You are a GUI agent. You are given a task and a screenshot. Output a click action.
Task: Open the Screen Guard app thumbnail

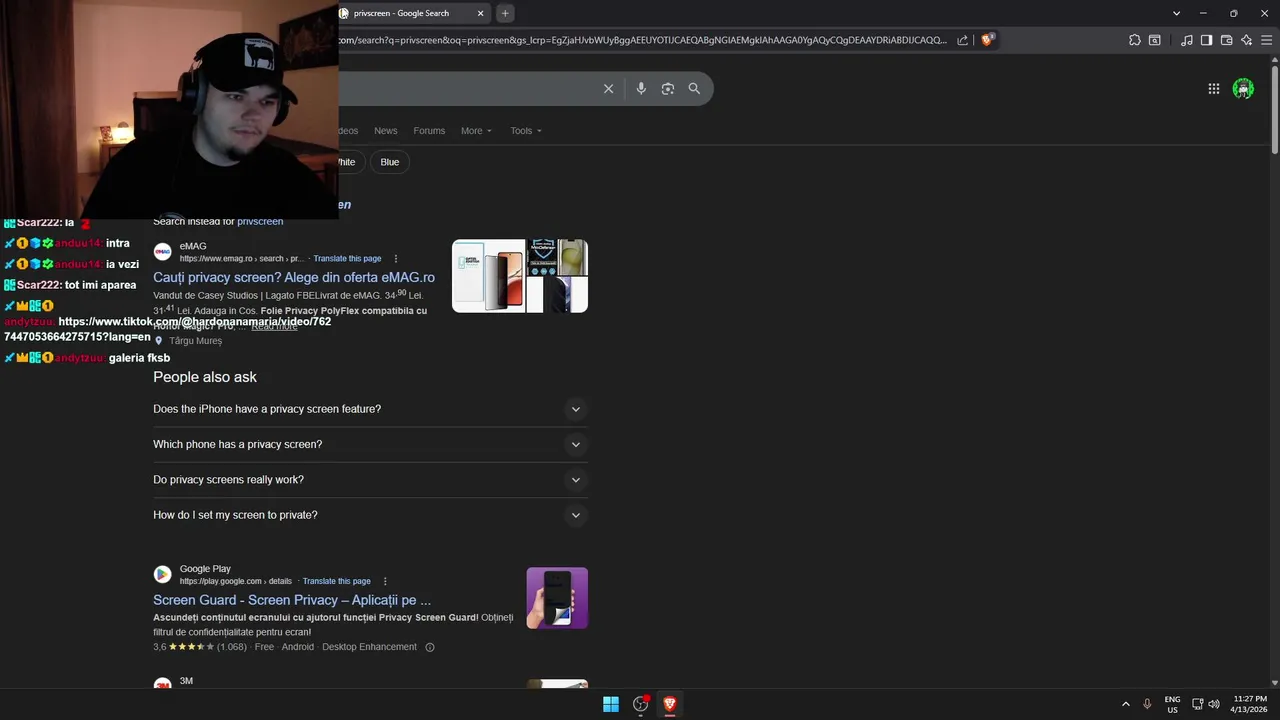557,598
